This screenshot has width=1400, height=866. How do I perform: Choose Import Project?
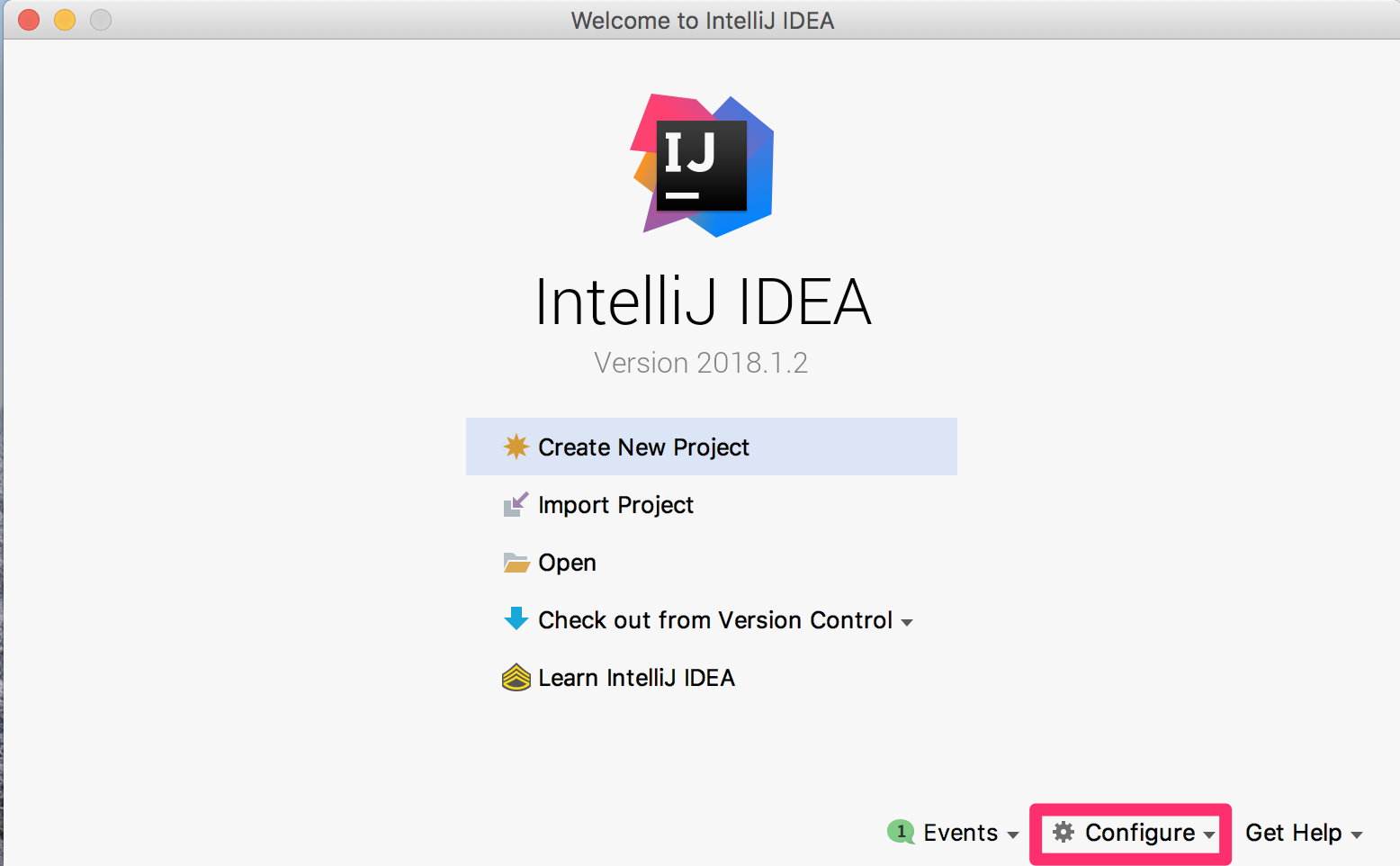click(x=615, y=504)
